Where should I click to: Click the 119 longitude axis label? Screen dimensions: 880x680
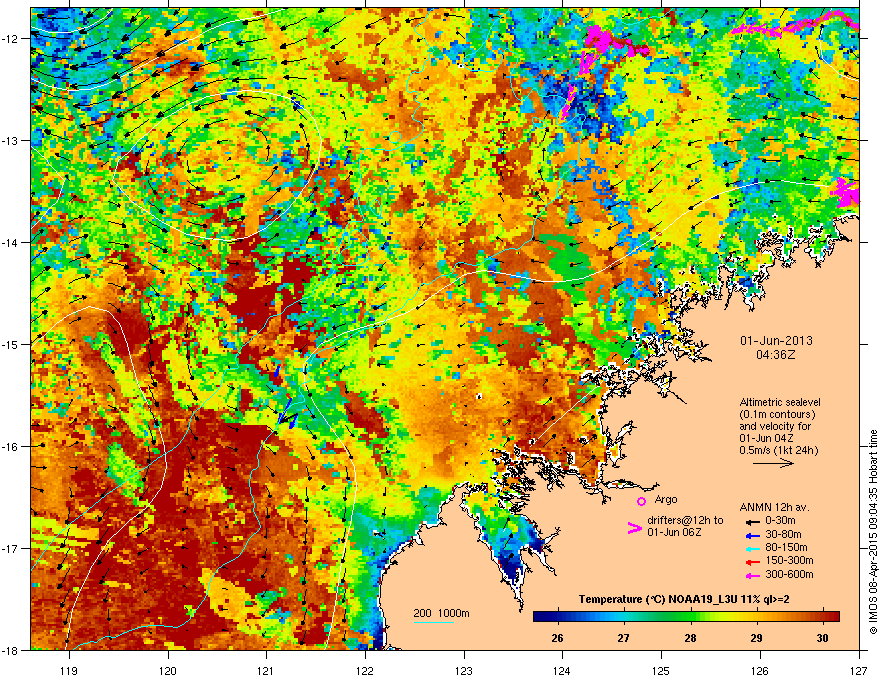pos(69,670)
